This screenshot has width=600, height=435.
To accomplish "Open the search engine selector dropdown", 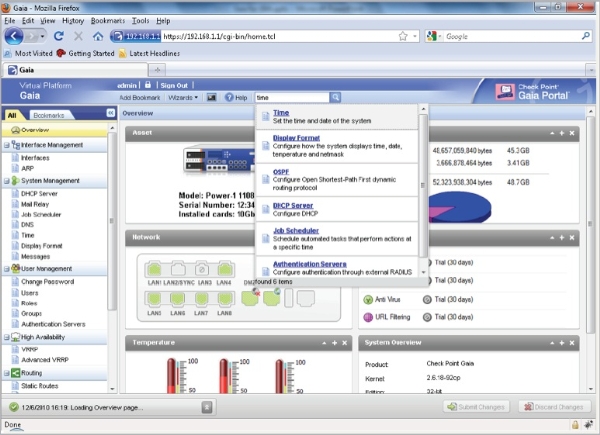I will coord(435,36).
